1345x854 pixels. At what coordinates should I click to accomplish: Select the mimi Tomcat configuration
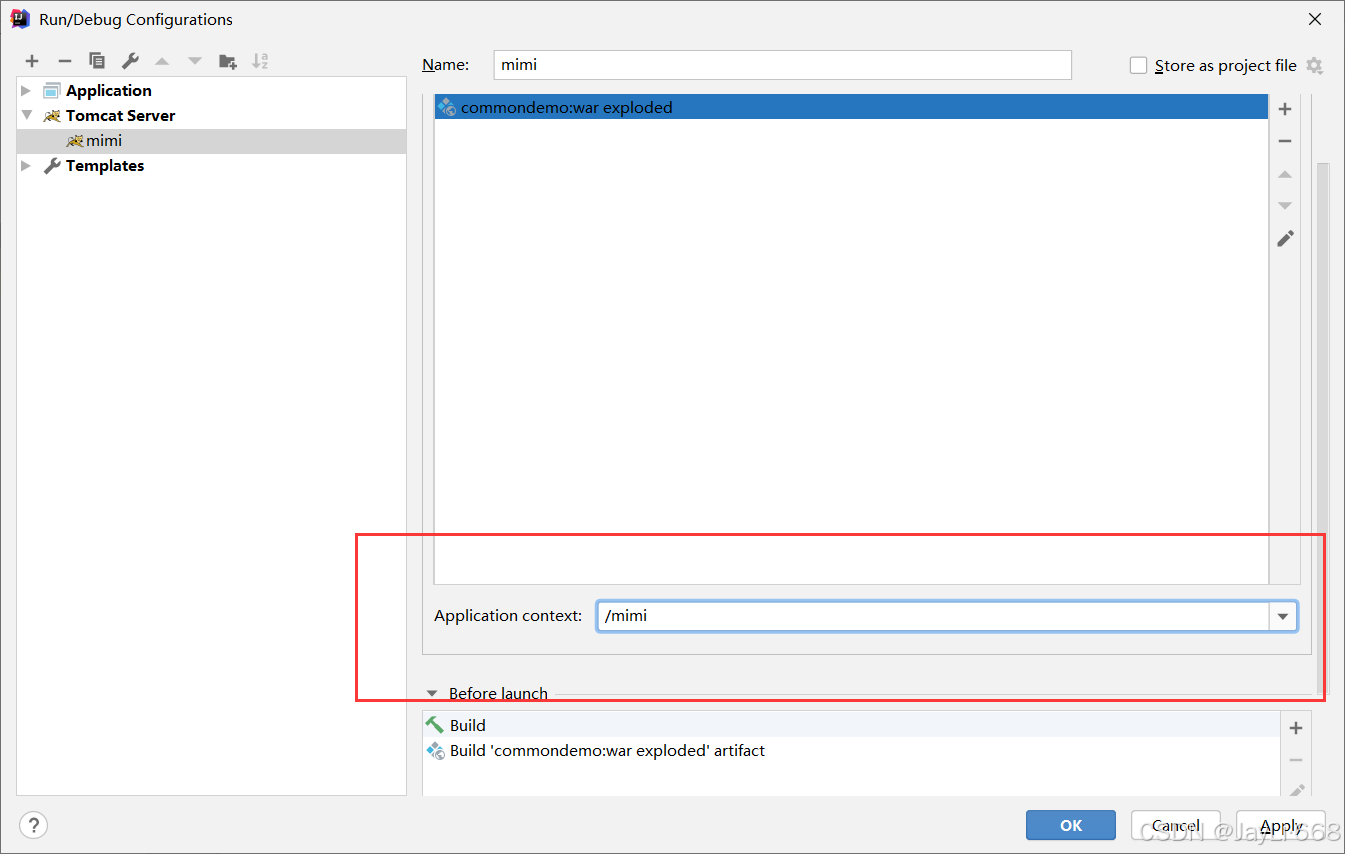212,141
